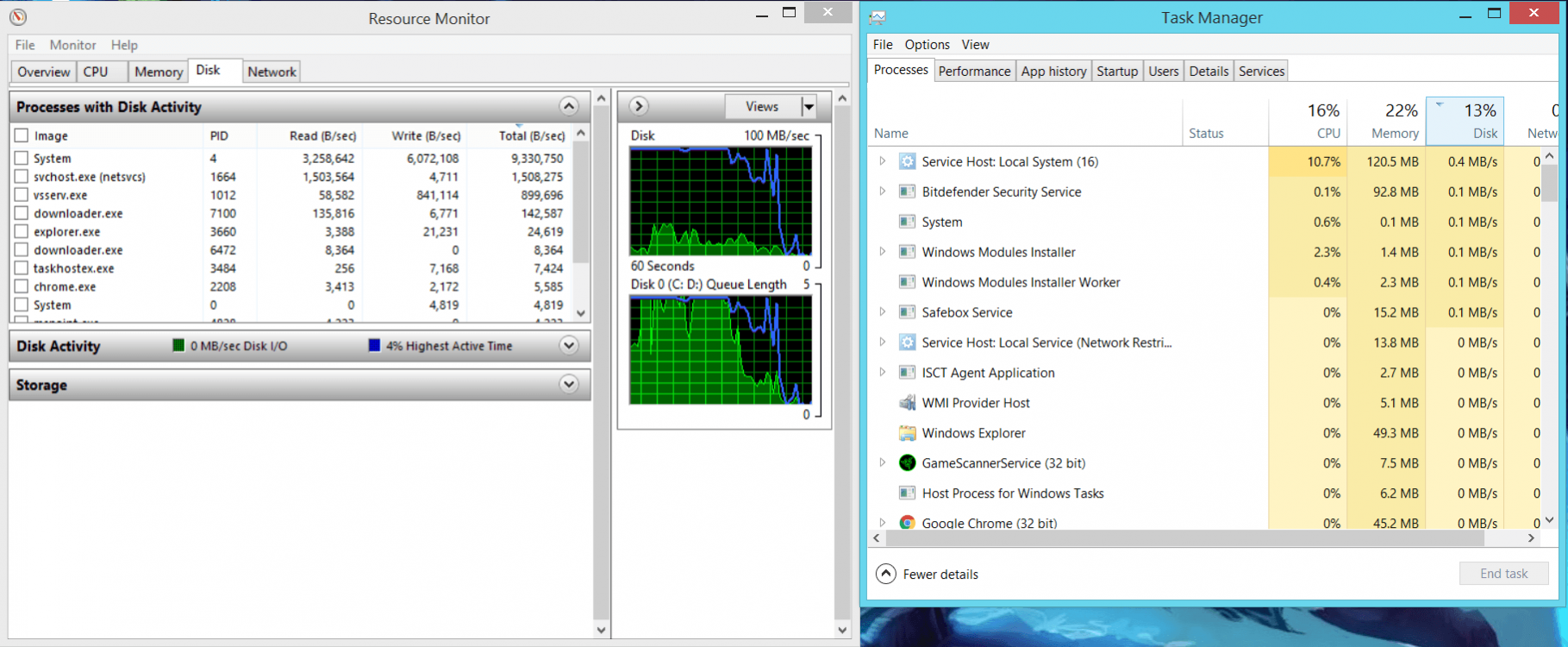
Task: Click the System process icon in Task Manager
Action: pyautogui.click(x=907, y=222)
